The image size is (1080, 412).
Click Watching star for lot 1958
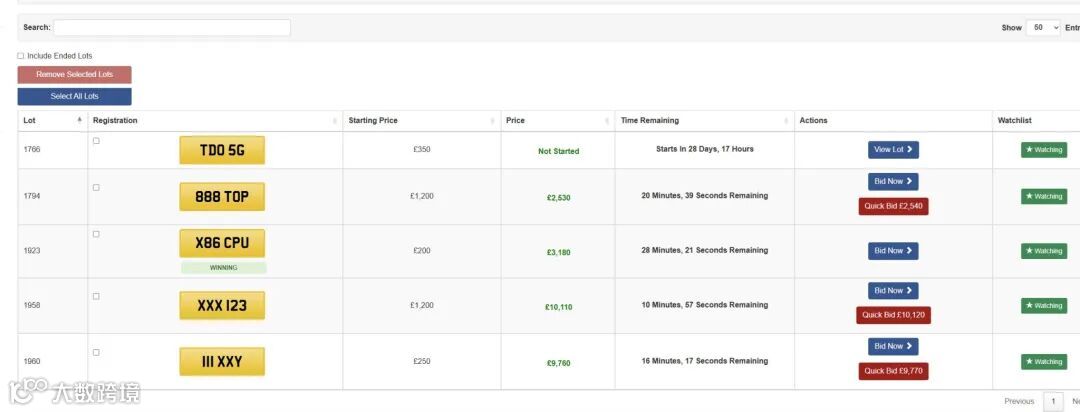(1043, 306)
